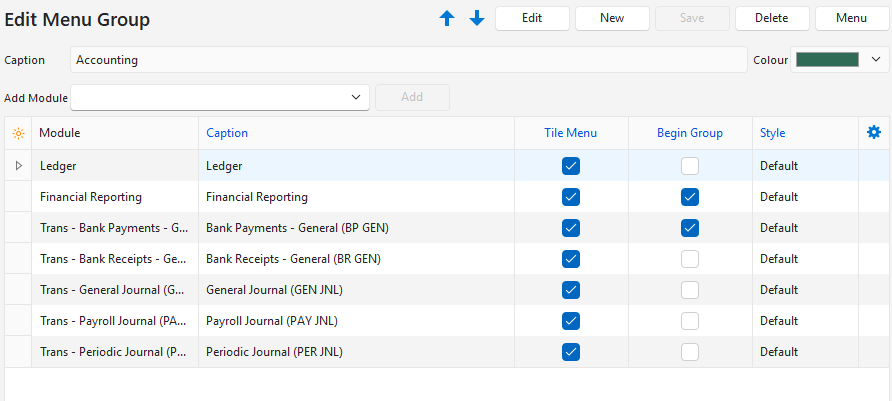Click the Style column header

[773, 133]
